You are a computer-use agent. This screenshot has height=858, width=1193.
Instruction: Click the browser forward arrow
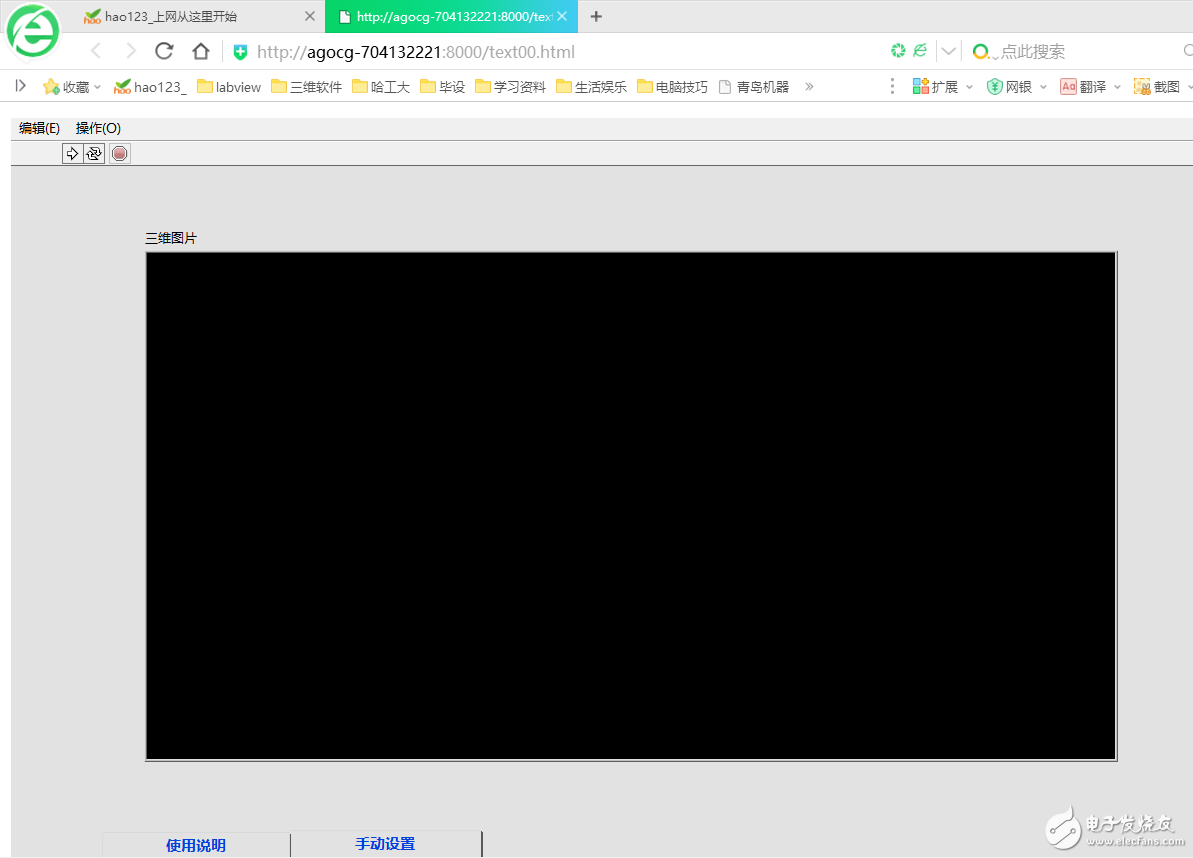(x=131, y=51)
